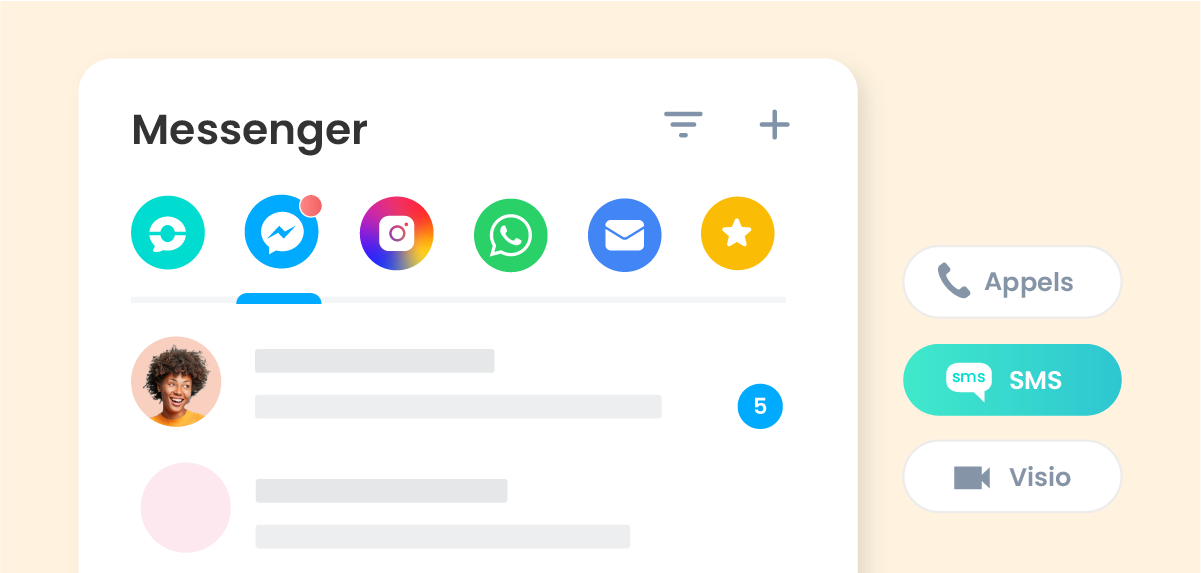Open the WhatsApp channel
The height and width of the screenshot is (573, 1201).
511,235
